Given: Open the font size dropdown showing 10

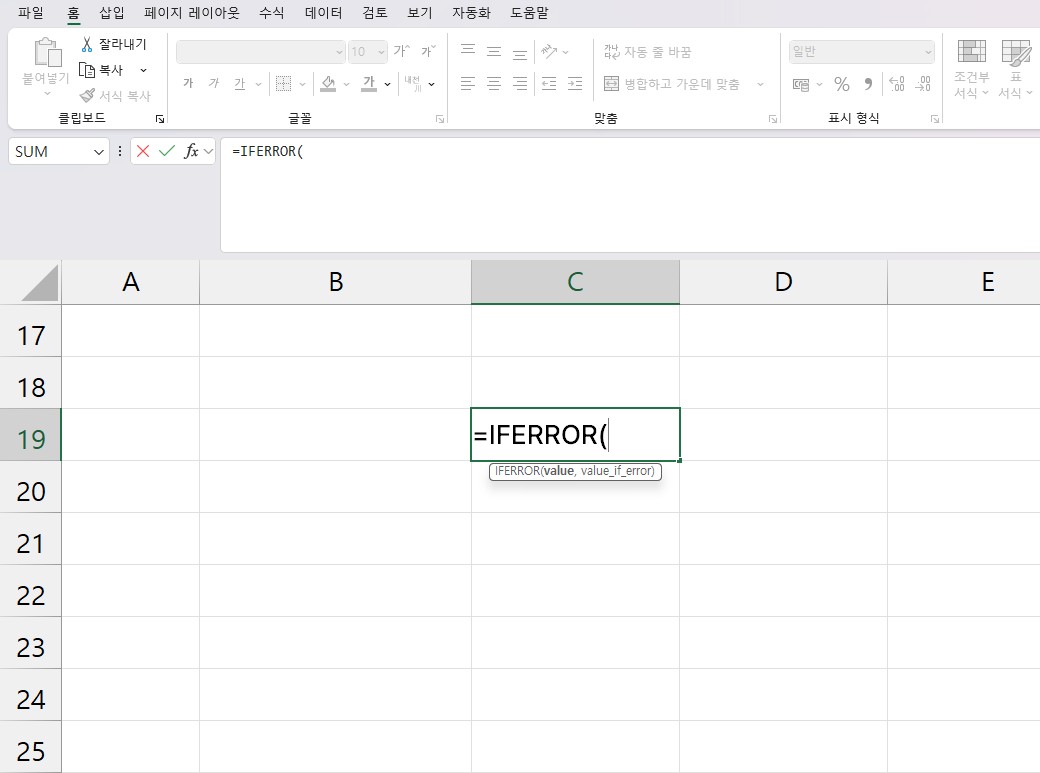Looking at the screenshot, I should click(379, 52).
